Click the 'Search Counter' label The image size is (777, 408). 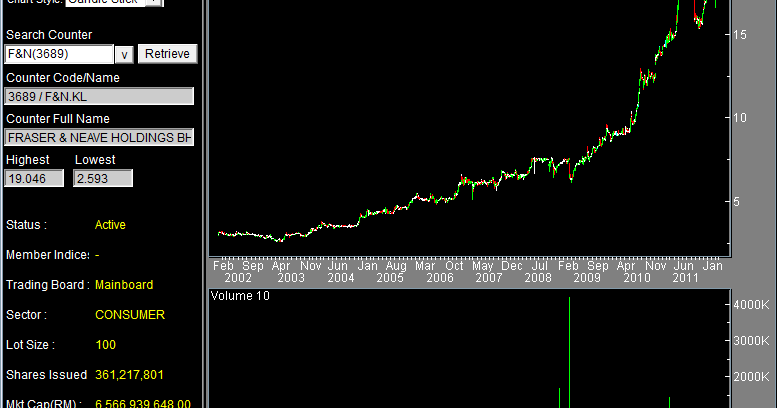(x=49, y=35)
